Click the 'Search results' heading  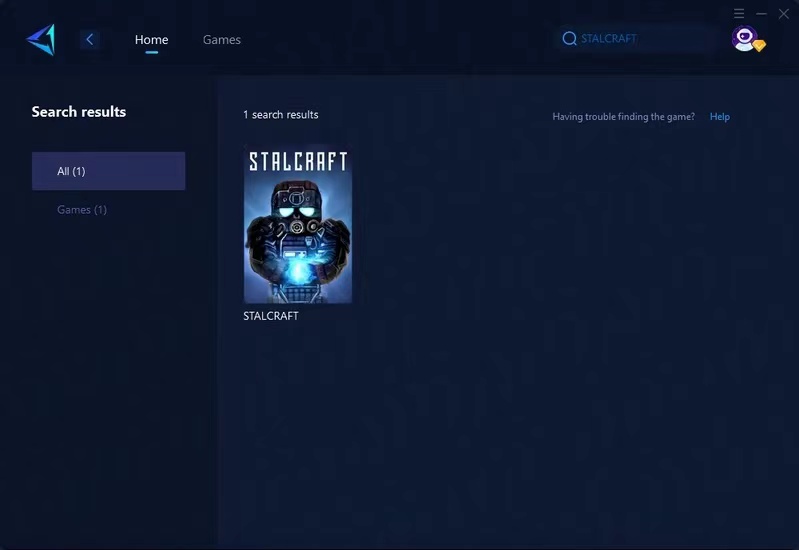[x=78, y=112]
